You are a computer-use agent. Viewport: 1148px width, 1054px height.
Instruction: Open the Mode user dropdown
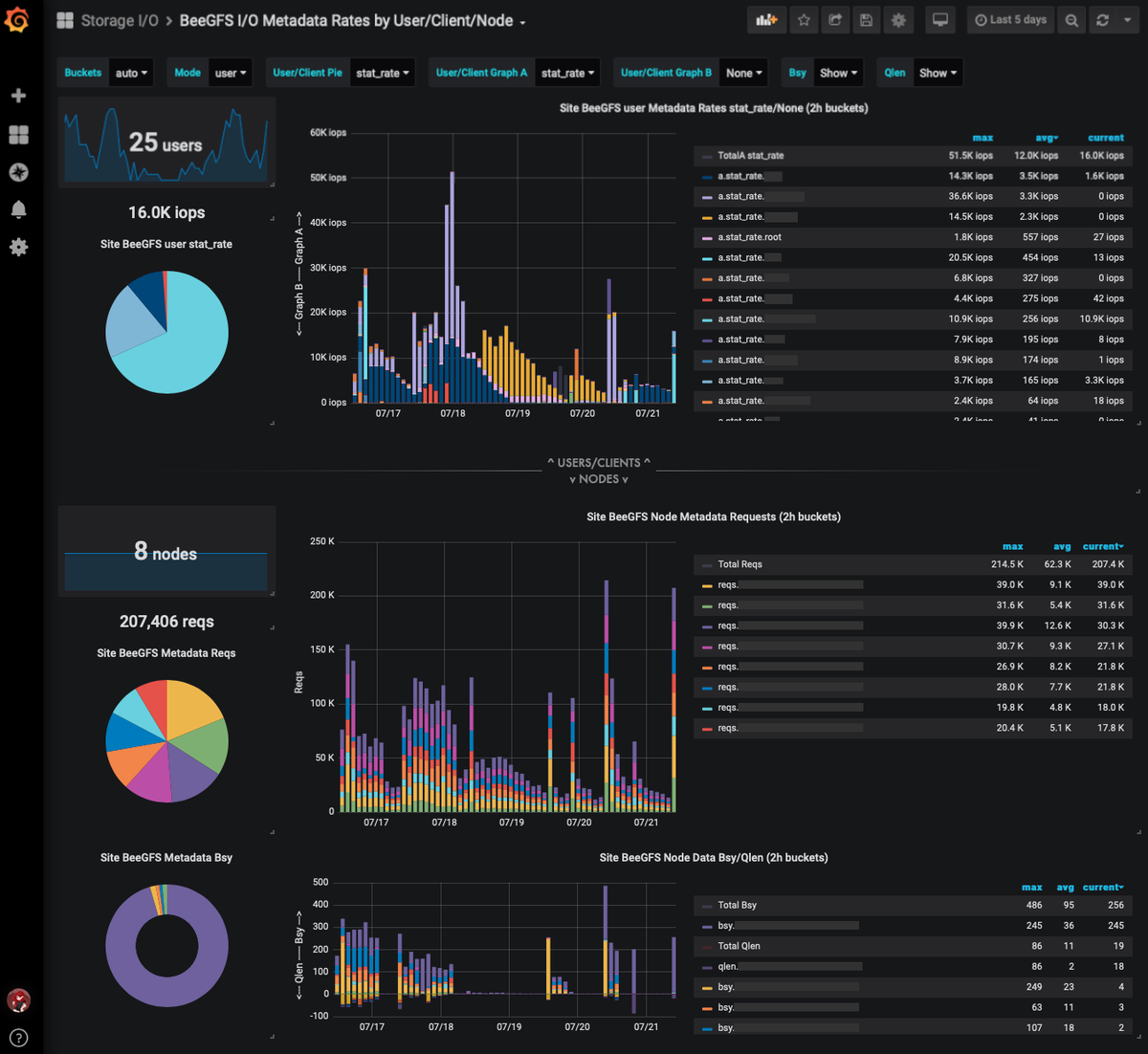click(231, 73)
